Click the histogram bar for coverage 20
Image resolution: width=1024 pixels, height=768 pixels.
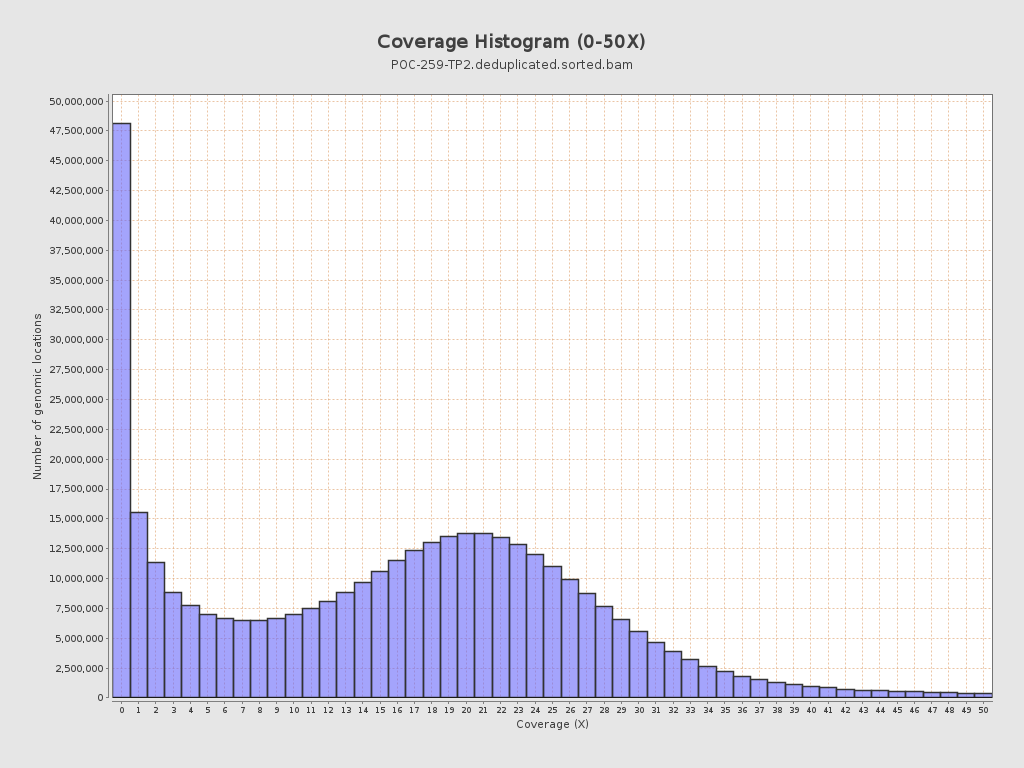point(466,616)
